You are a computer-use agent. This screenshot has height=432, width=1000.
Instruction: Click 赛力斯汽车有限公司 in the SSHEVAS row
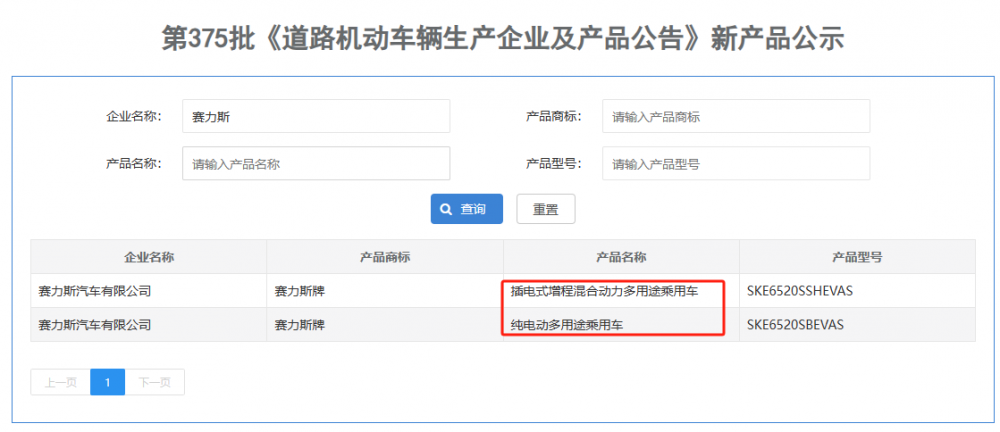click(x=94, y=291)
